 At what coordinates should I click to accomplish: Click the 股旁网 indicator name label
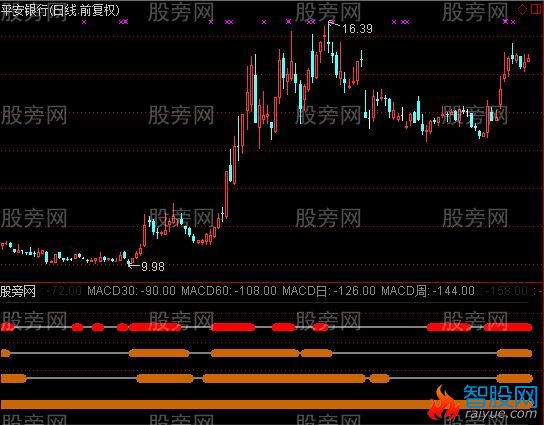18,291
